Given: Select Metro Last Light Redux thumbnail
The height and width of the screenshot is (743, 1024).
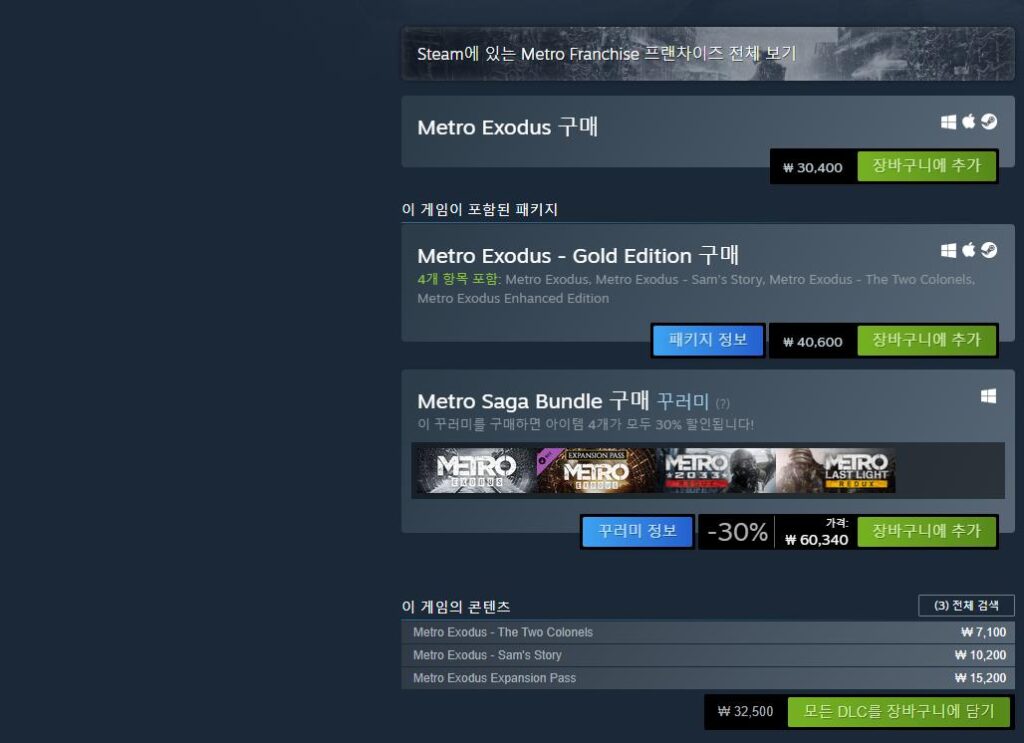Looking at the screenshot, I should pyautogui.click(x=836, y=470).
